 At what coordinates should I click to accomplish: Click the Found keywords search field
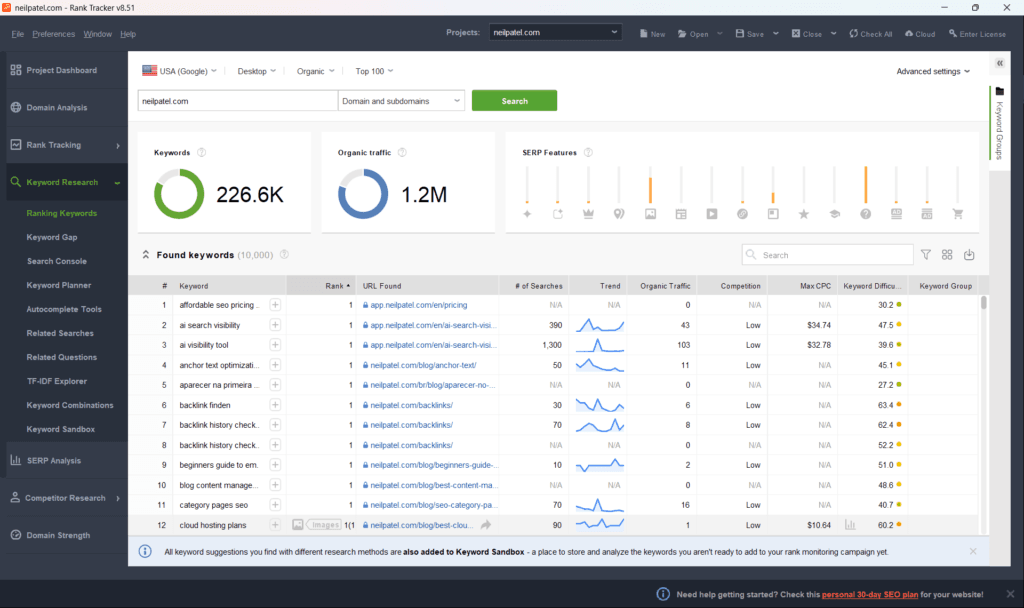(827, 255)
